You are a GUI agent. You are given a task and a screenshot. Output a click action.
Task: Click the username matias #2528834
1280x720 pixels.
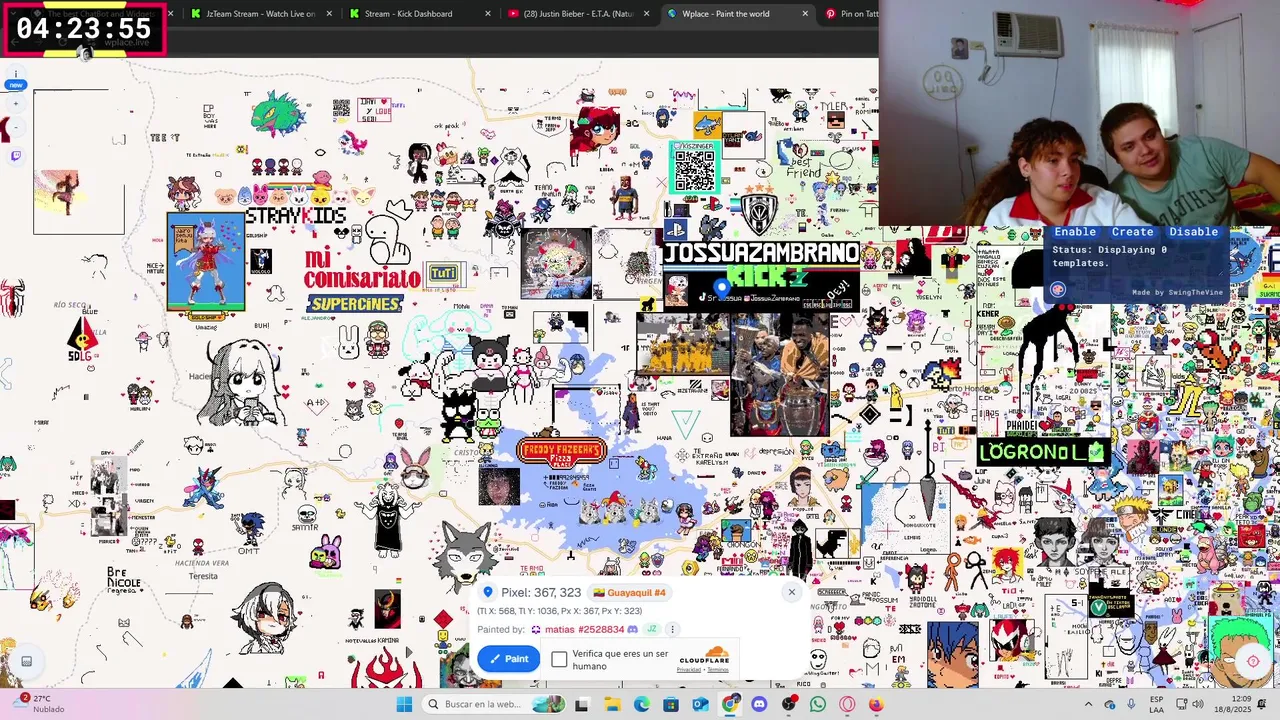[x=584, y=630]
